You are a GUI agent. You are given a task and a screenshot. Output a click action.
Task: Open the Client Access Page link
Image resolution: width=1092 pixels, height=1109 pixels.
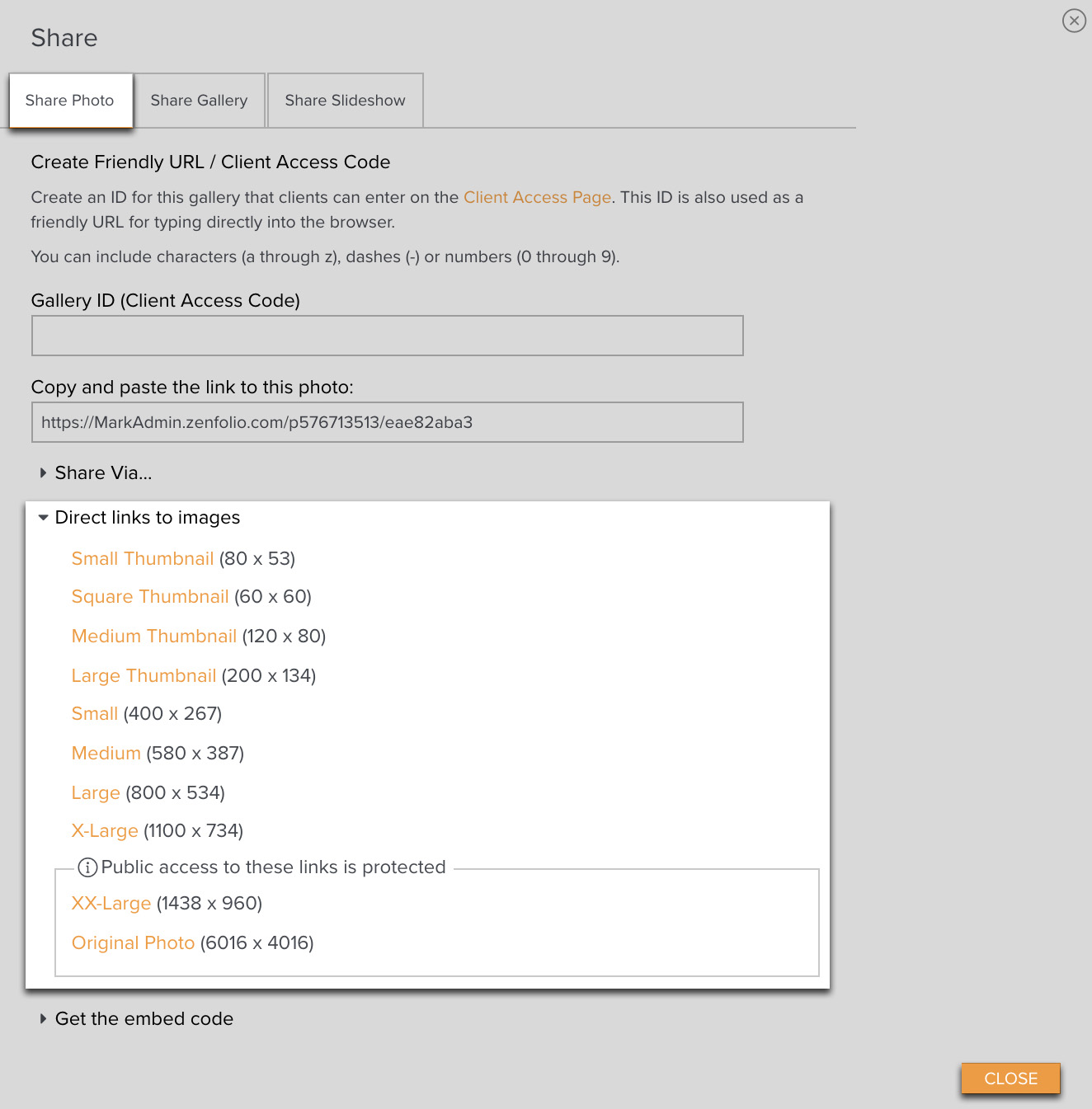click(537, 198)
